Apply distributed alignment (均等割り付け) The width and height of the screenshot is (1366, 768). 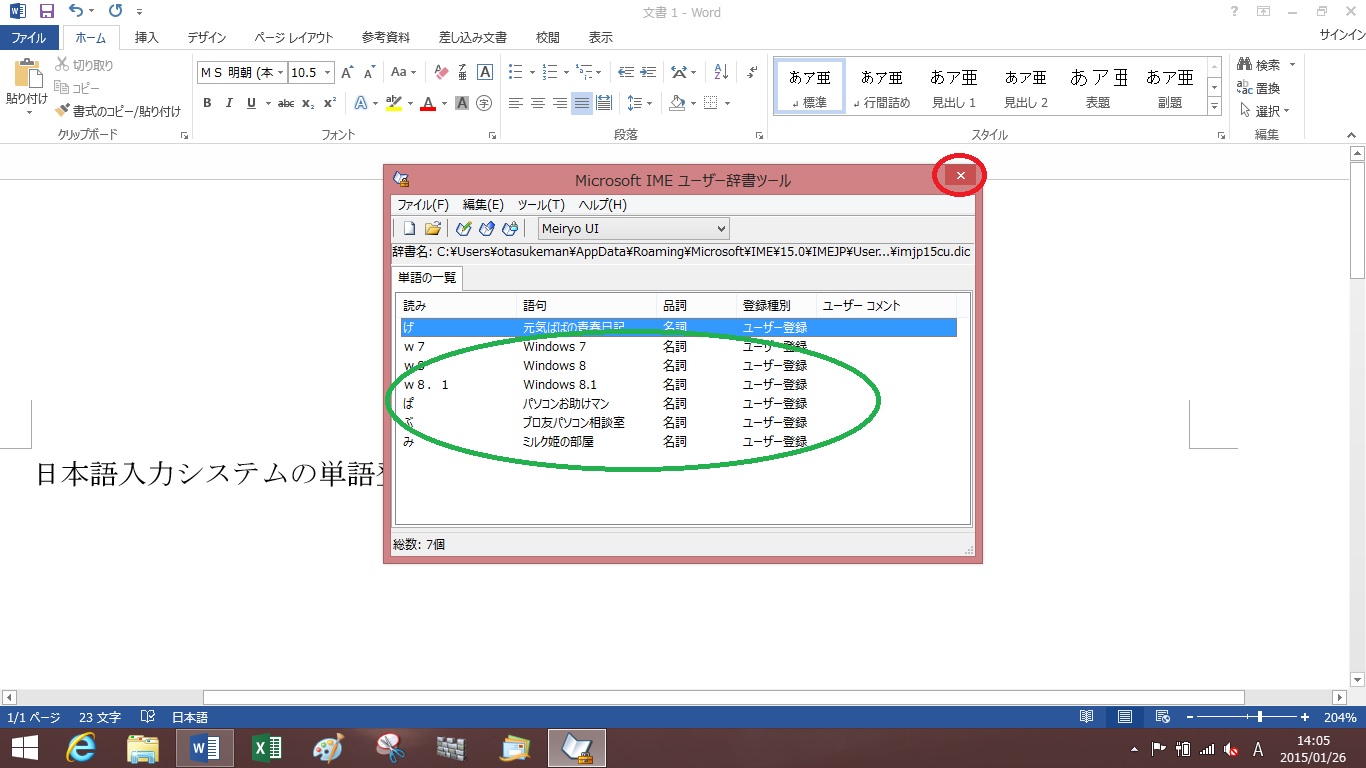pos(604,103)
